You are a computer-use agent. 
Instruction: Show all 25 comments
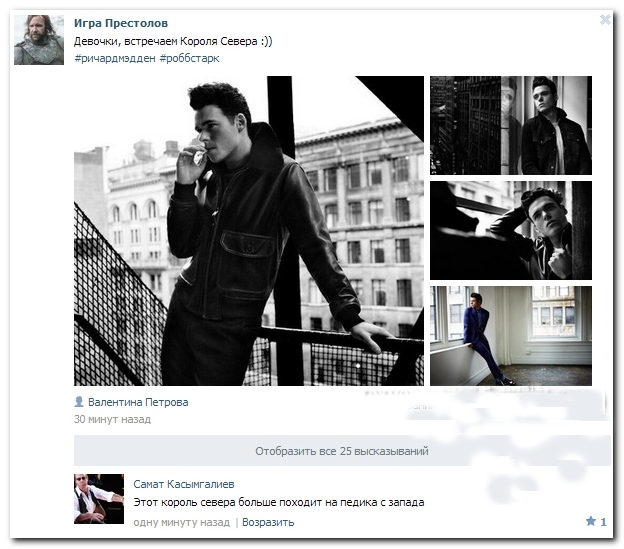pyautogui.click(x=342, y=451)
